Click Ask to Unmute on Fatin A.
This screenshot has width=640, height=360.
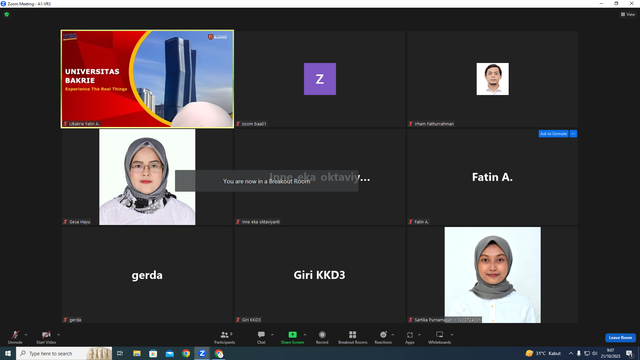[553, 133]
